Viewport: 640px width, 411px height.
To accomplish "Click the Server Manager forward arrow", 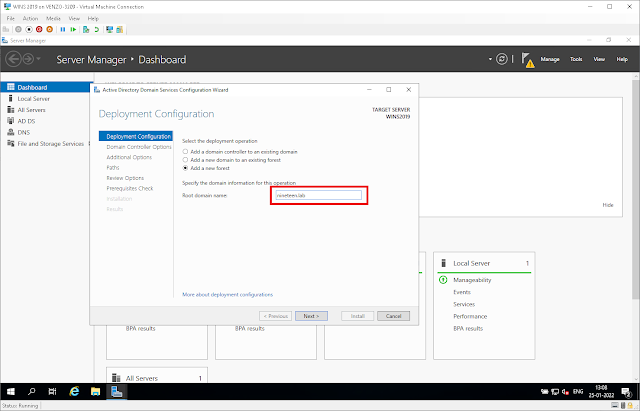I will pos(28,59).
